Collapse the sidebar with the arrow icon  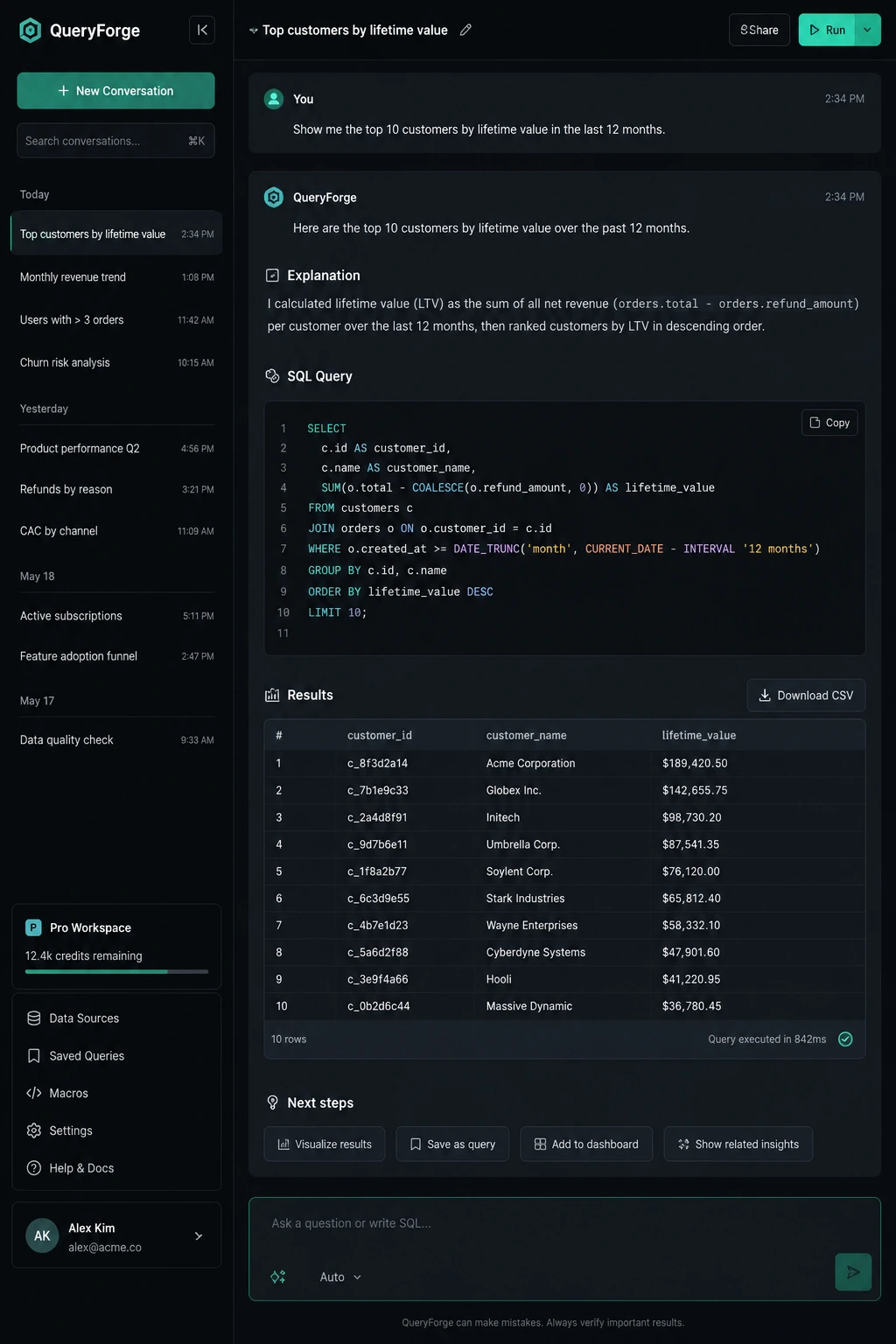click(202, 30)
